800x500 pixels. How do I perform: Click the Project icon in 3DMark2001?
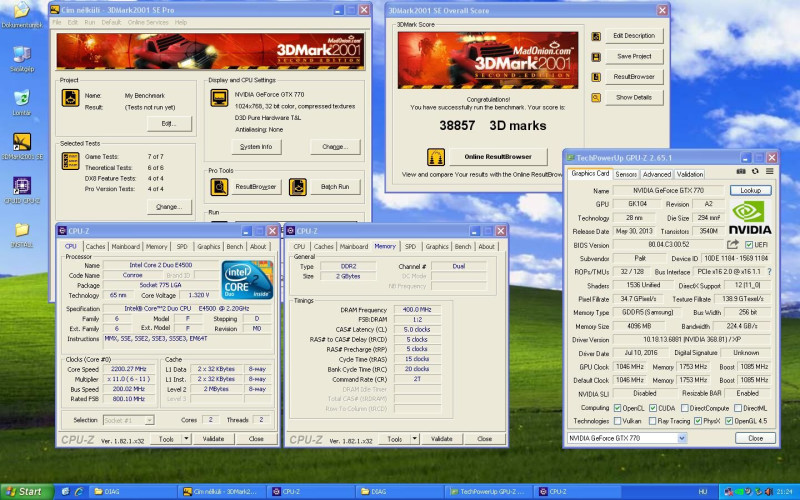[x=70, y=97]
